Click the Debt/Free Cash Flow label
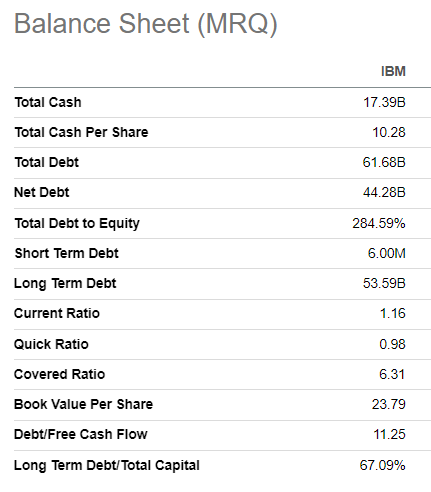The image size is (431, 492). coord(81,434)
